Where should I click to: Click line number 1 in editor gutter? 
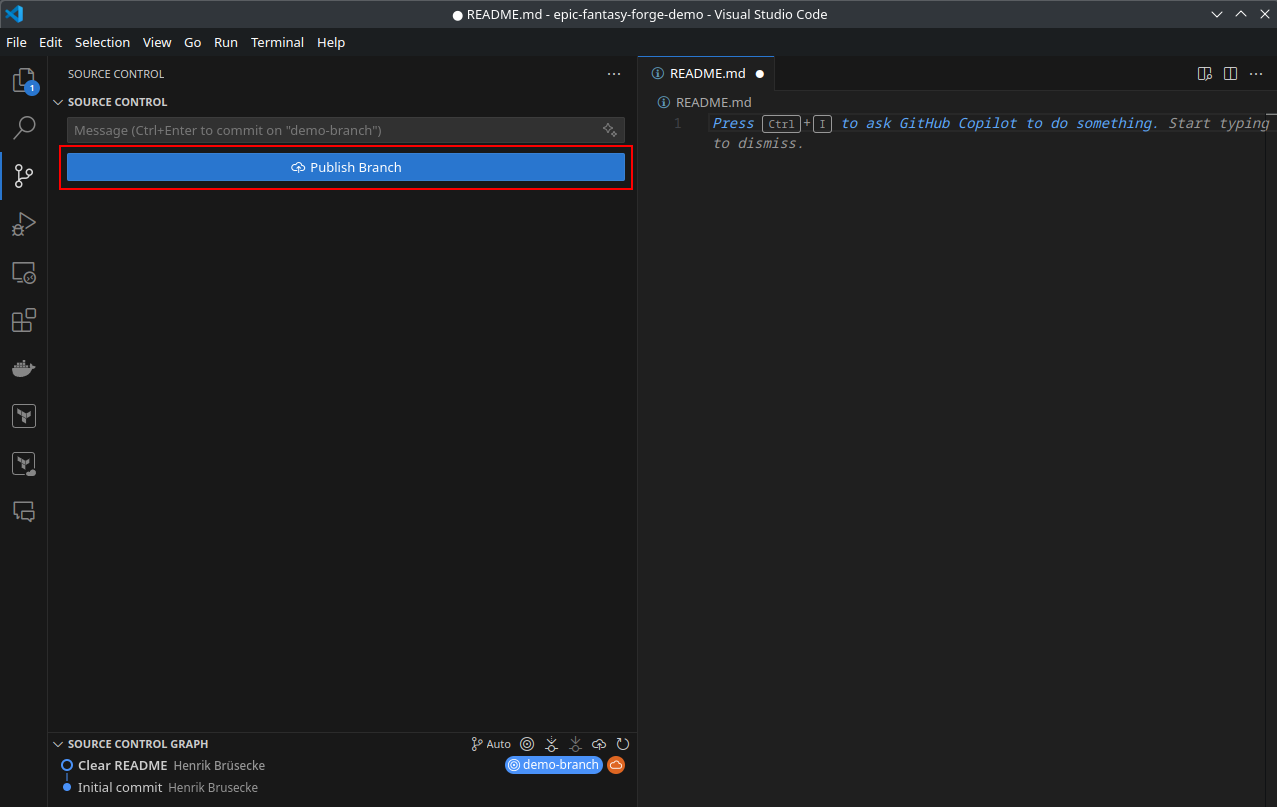click(677, 123)
